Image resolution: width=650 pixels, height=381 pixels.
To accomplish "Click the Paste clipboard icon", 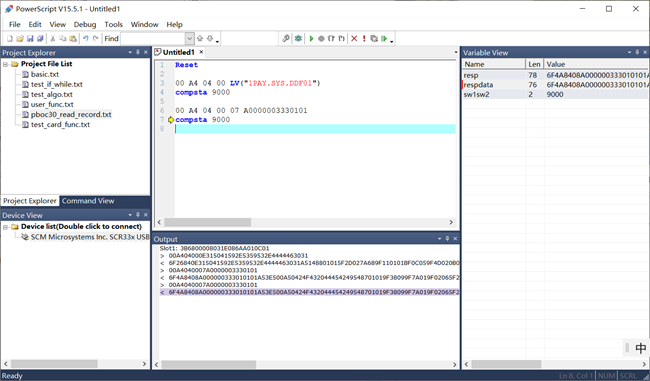I will pos(73,39).
